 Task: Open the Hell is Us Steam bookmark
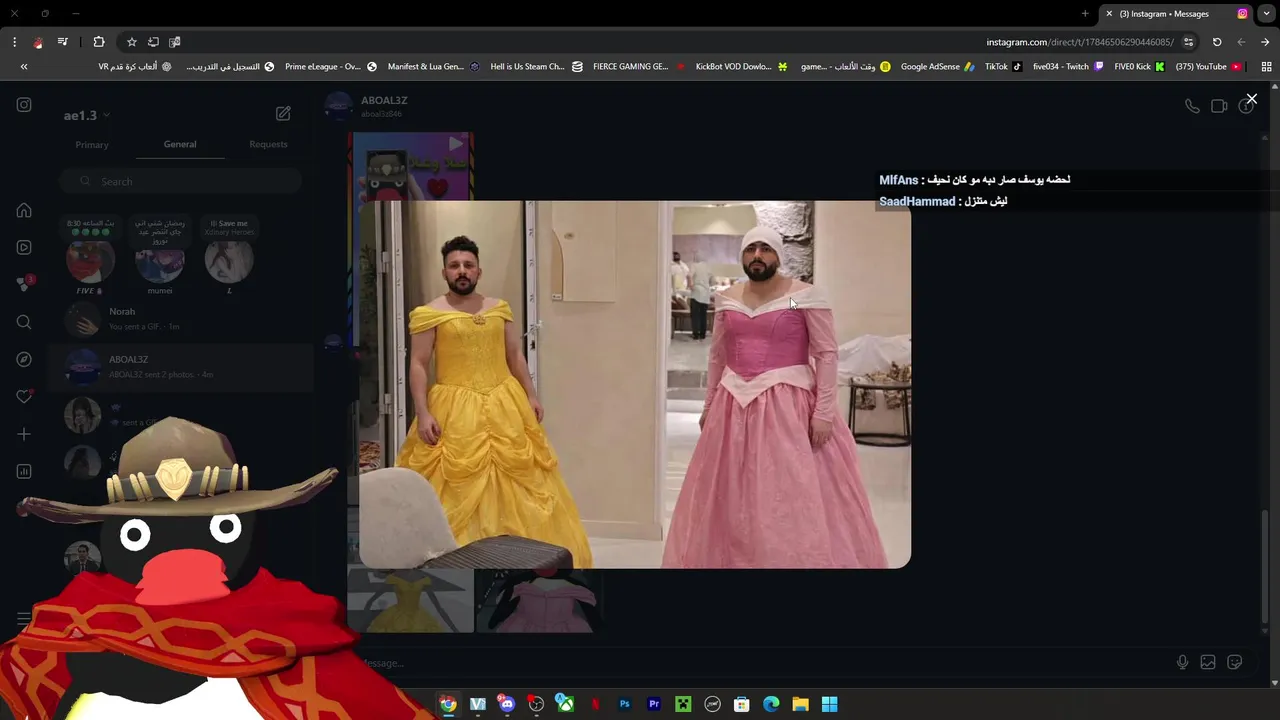point(536,67)
